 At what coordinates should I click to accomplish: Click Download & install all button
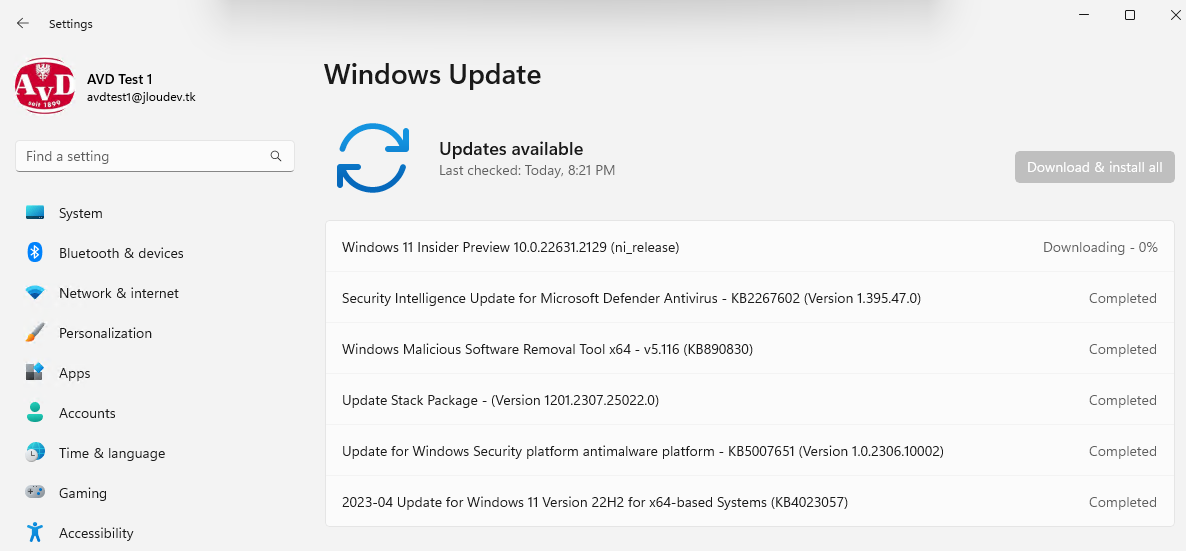click(x=1094, y=167)
